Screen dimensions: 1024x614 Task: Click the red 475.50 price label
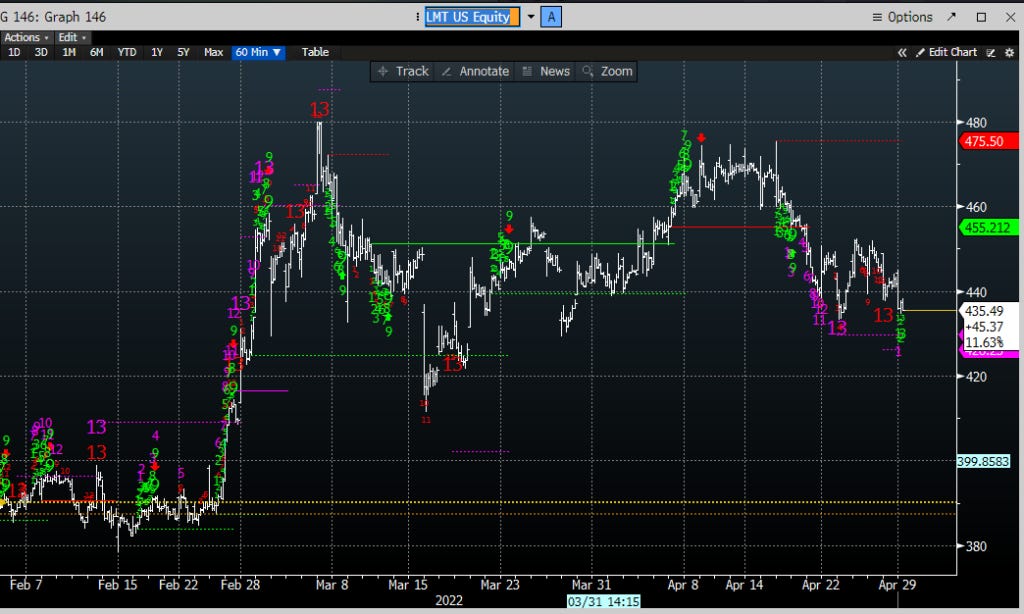987,141
